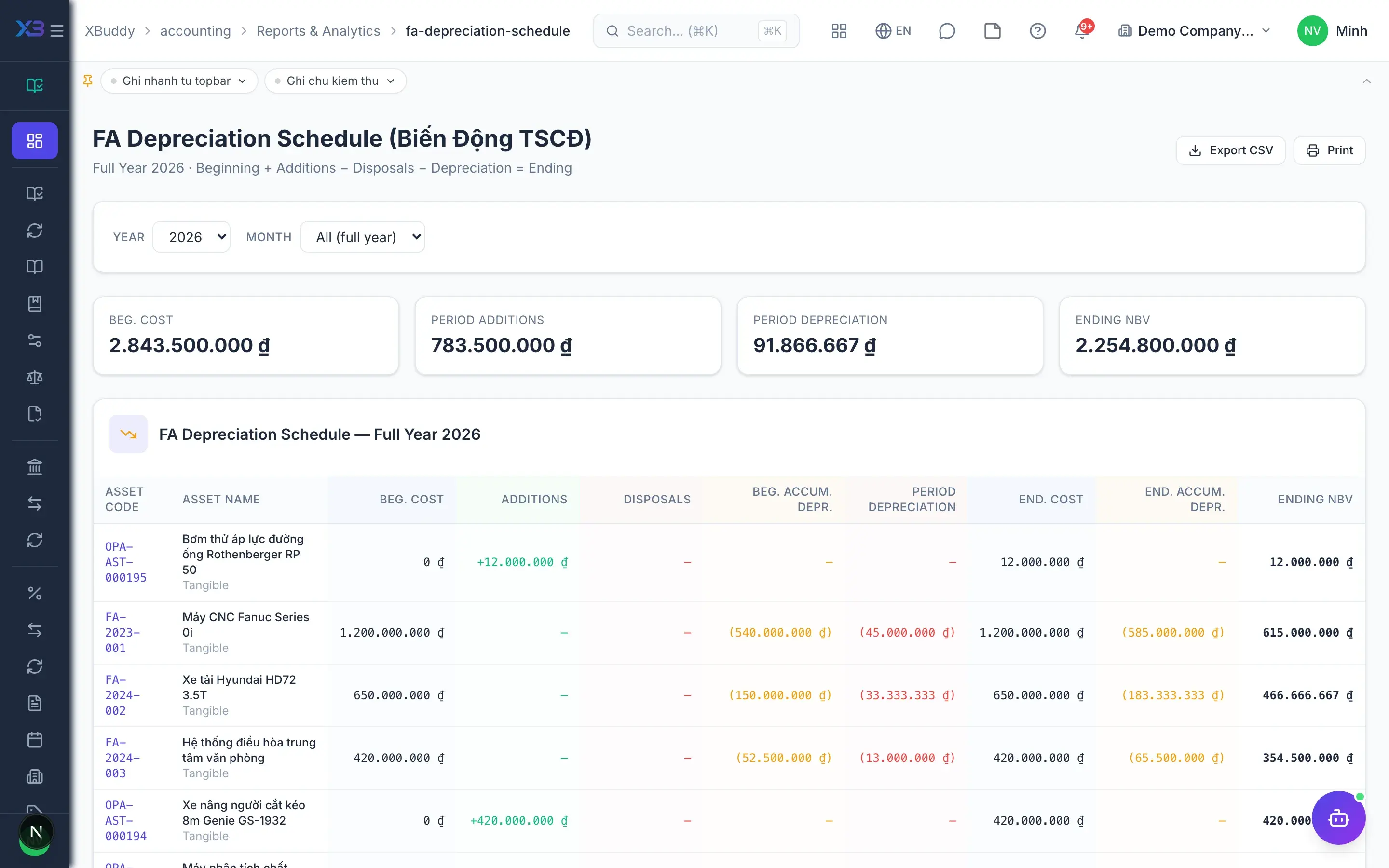Go to Reports & Analytics breadcrumb
The width and height of the screenshot is (1389, 868).
tap(318, 30)
